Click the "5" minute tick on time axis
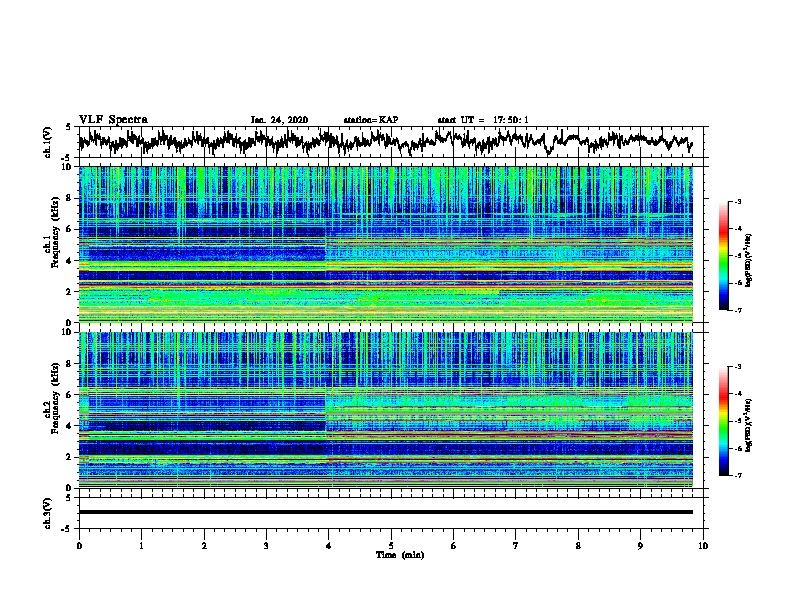Screen dimensions: 792x612 (x=391, y=546)
